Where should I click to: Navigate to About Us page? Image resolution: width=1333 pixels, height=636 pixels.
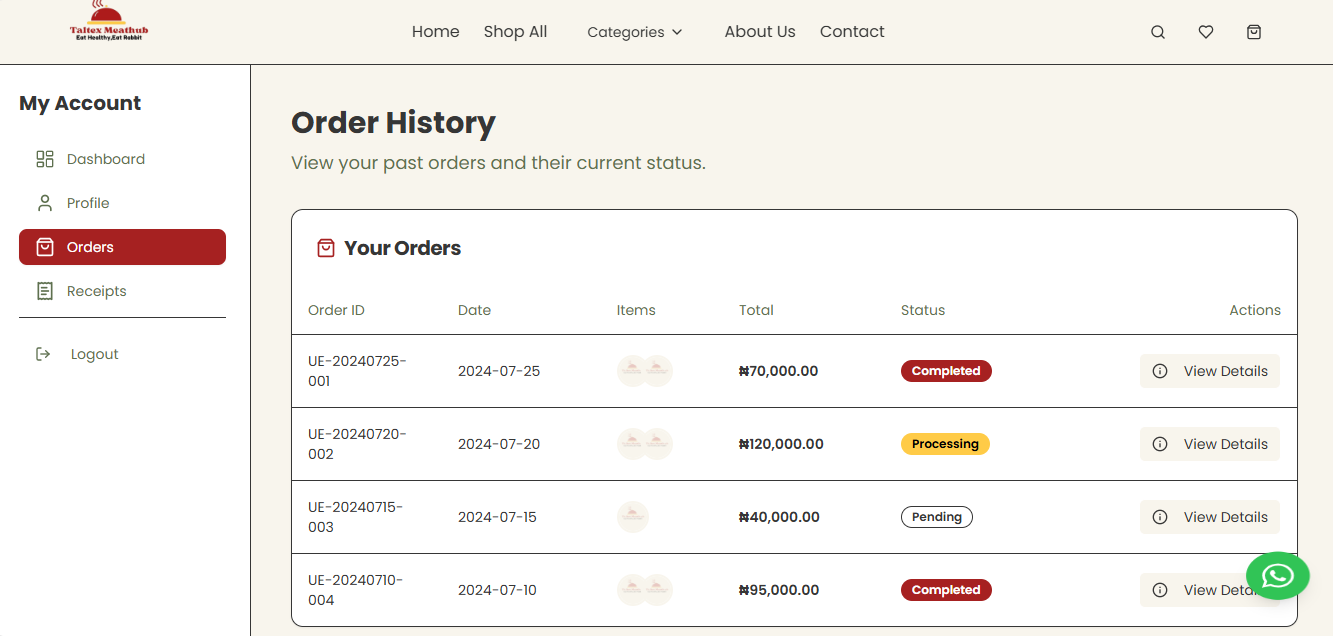pyautogui.click(x=760, y=32)
